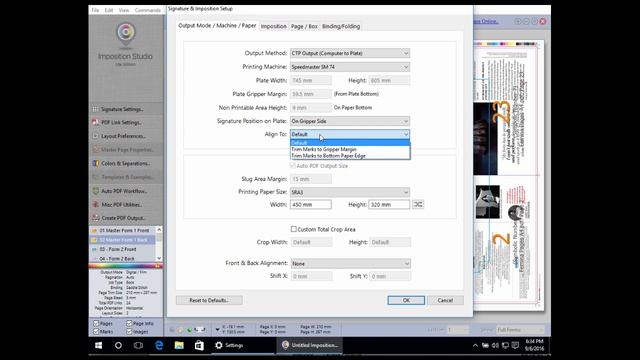This screenshot has height=360, width=640.
Task: Switch to the Page / Box tab
Action: (x=304, y=26)
